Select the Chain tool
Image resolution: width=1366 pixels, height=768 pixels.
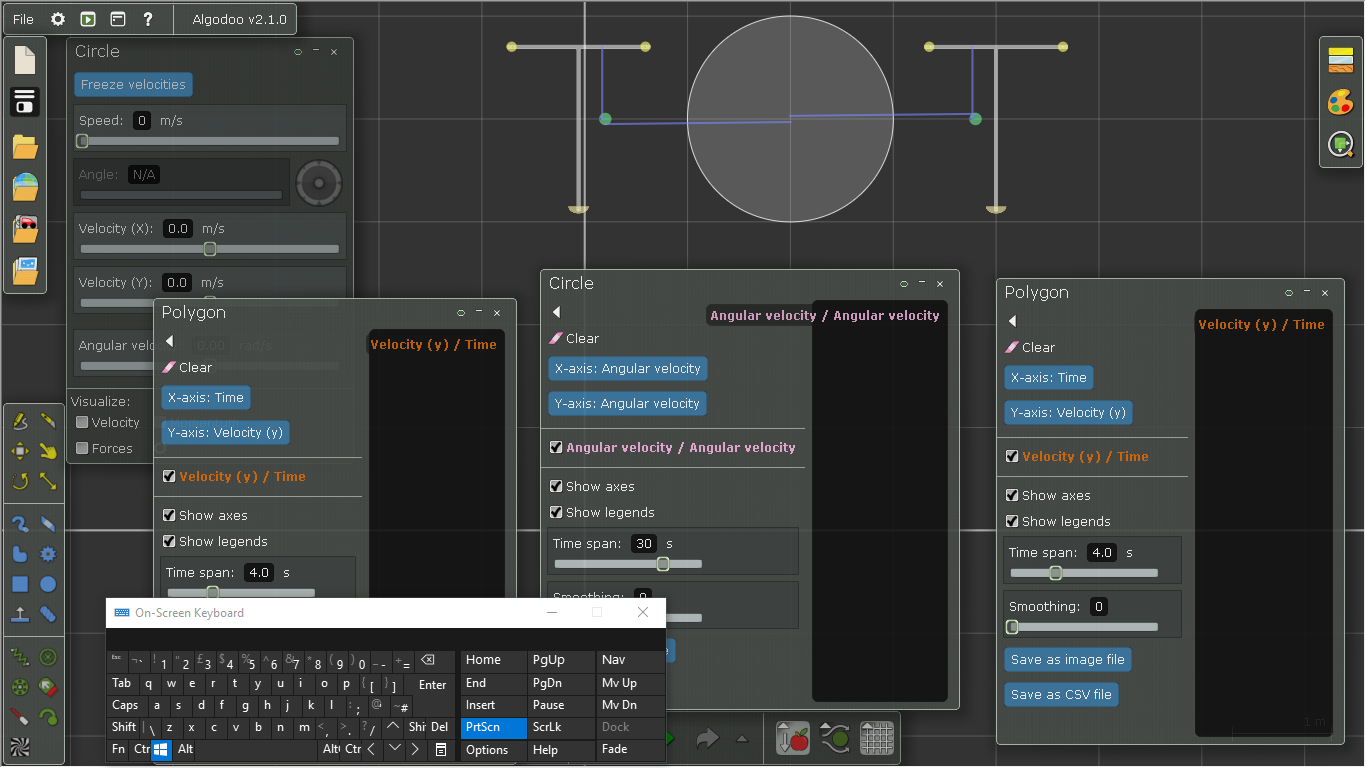[x=47, y=614]
